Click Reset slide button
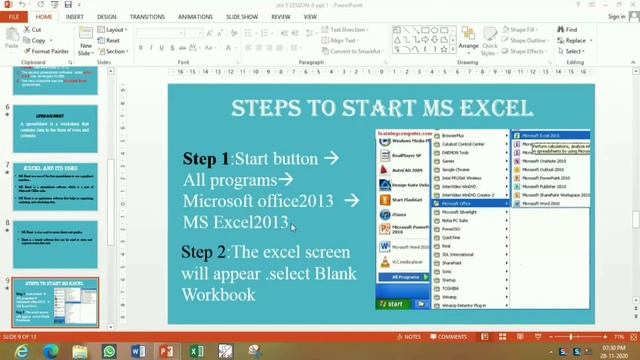The image size is (640, 360). pos(109,40)
